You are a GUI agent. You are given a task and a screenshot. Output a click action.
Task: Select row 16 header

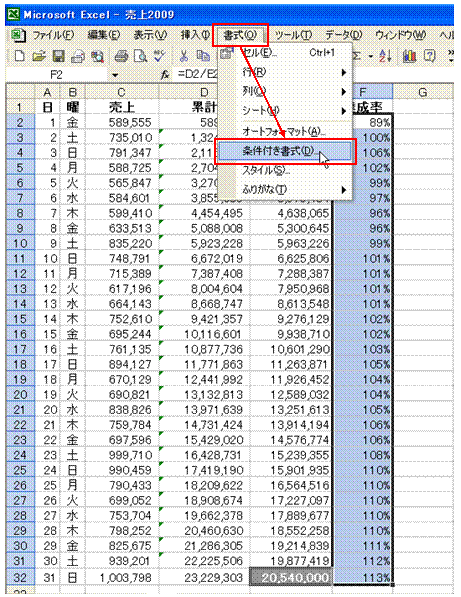tap(20, 334)
